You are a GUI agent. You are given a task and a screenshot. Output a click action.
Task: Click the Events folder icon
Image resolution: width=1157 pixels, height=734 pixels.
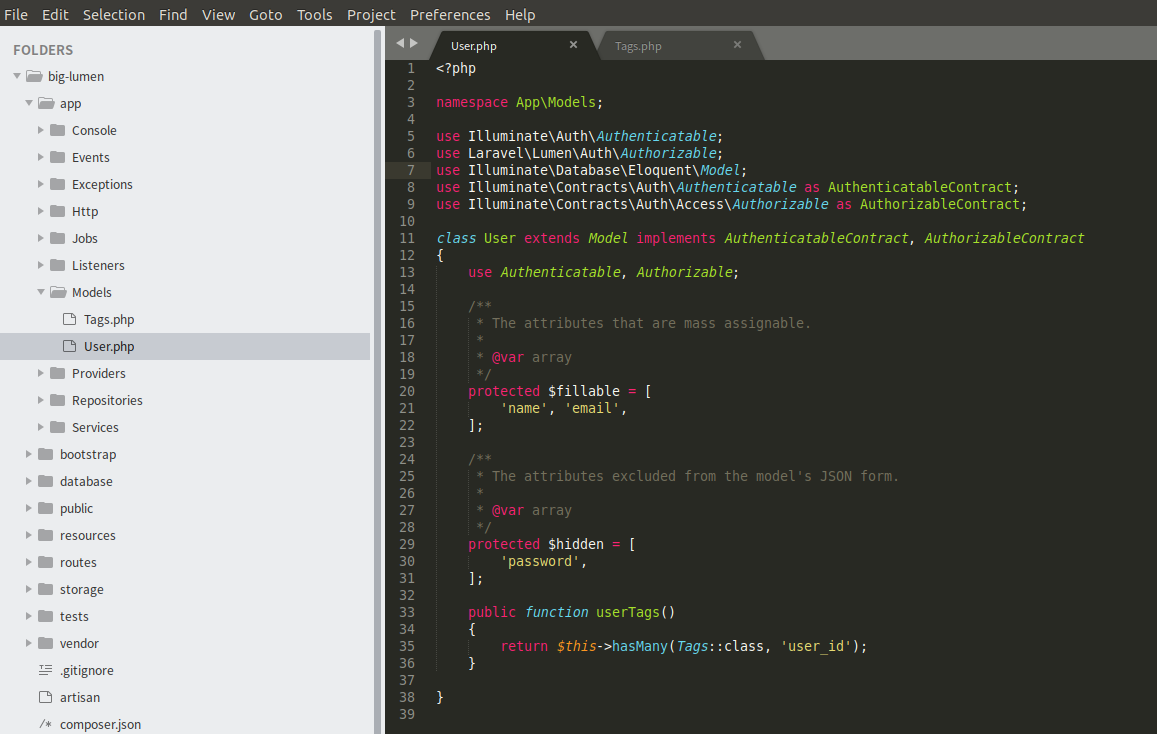click(58, 157)
